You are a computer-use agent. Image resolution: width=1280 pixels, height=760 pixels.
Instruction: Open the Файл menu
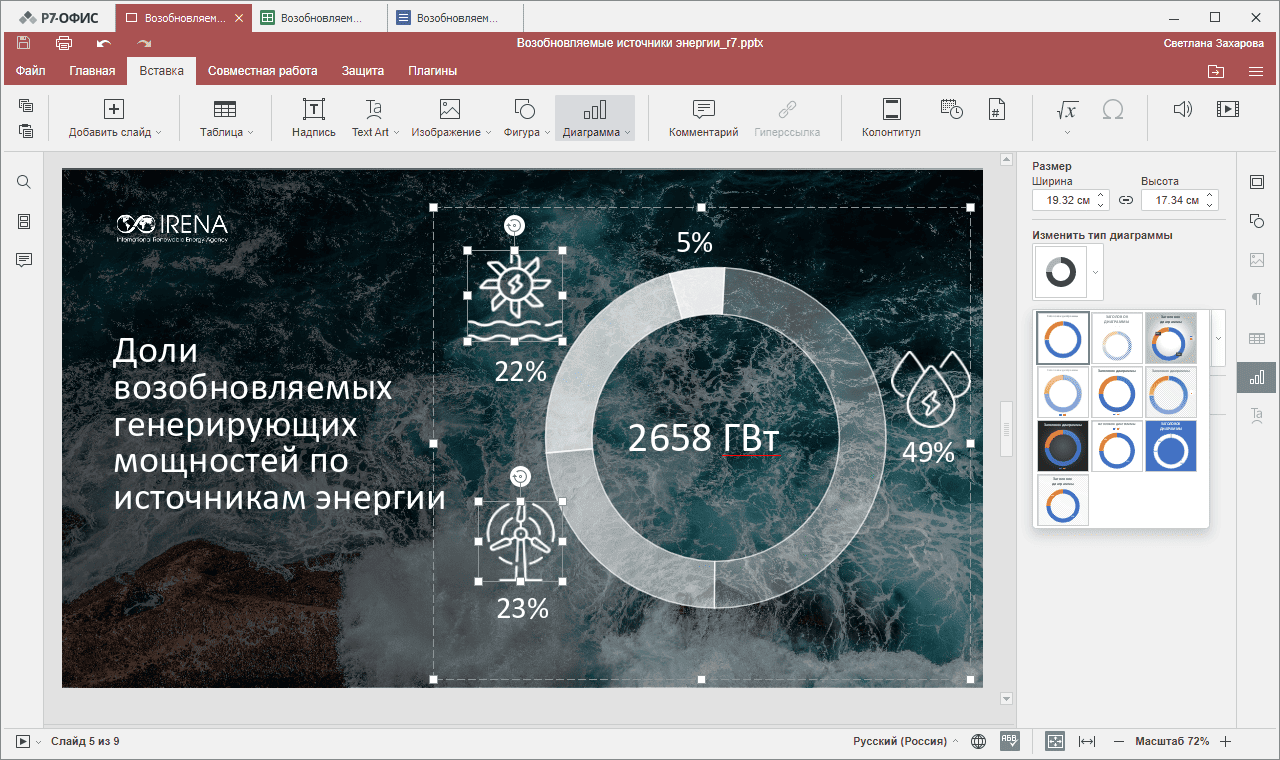coord(31,71)
